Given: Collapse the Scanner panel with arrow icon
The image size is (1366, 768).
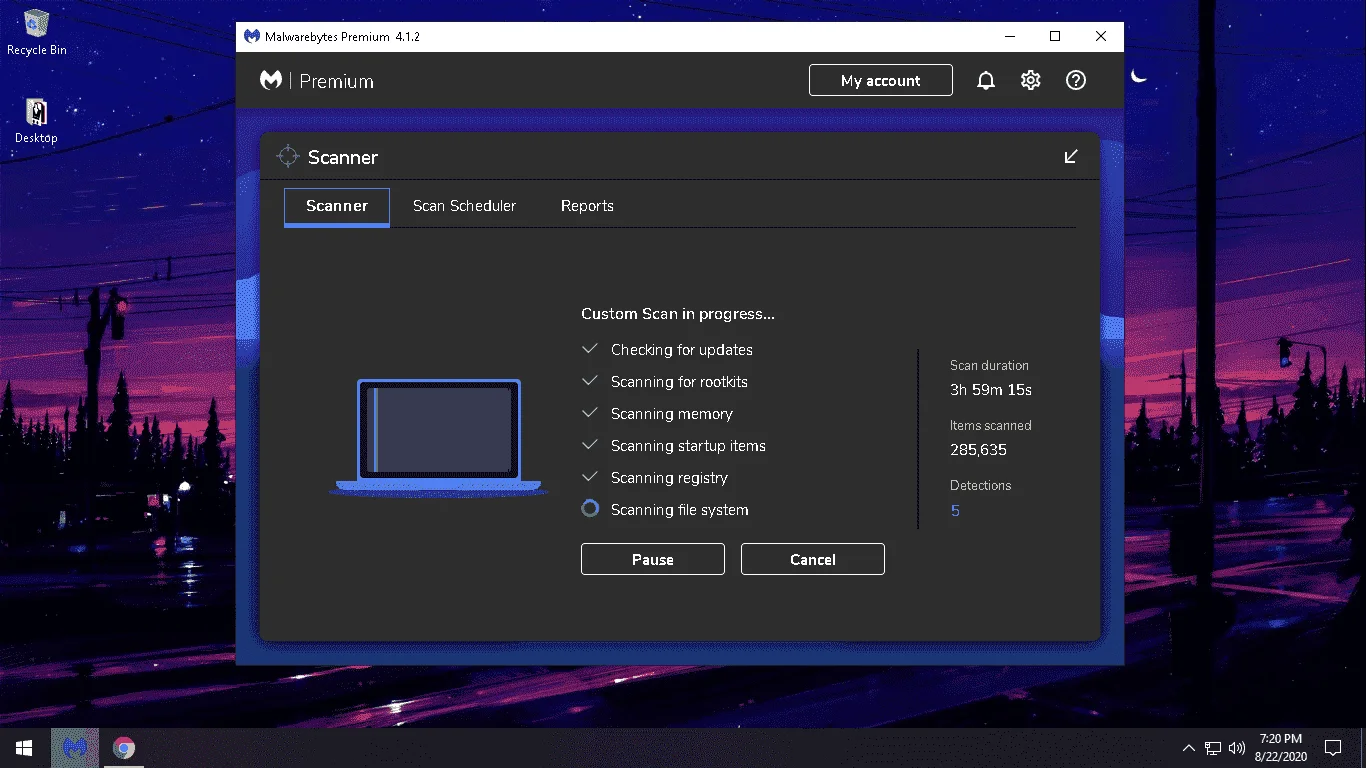Looking at the screenshot, I should coord(1071,157).
